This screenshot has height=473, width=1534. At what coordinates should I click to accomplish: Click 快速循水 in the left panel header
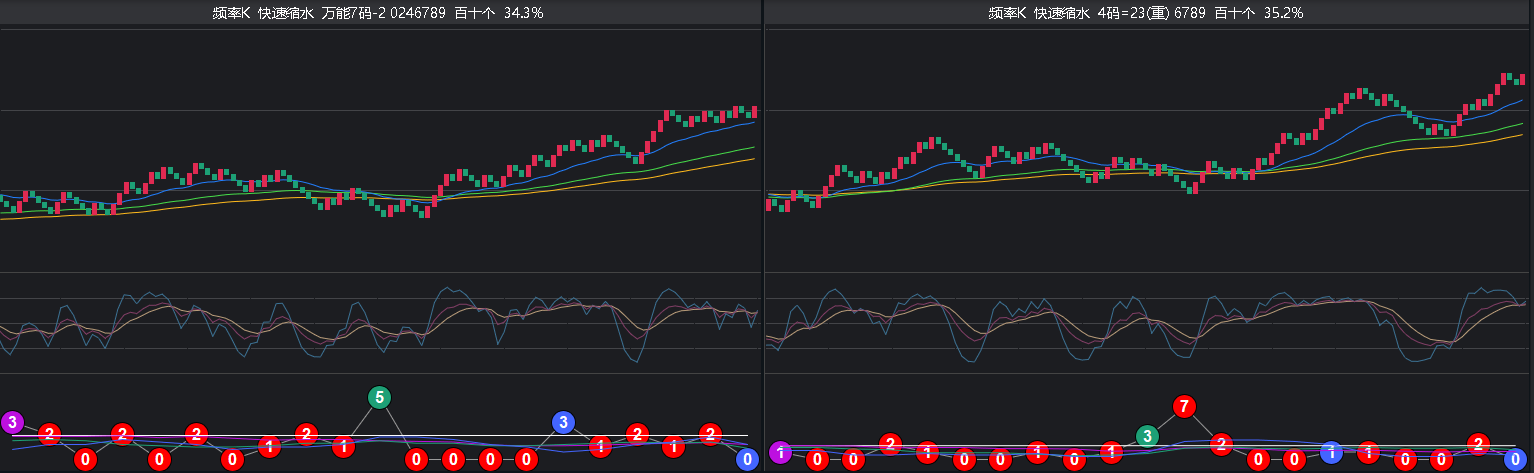point(286,12)
